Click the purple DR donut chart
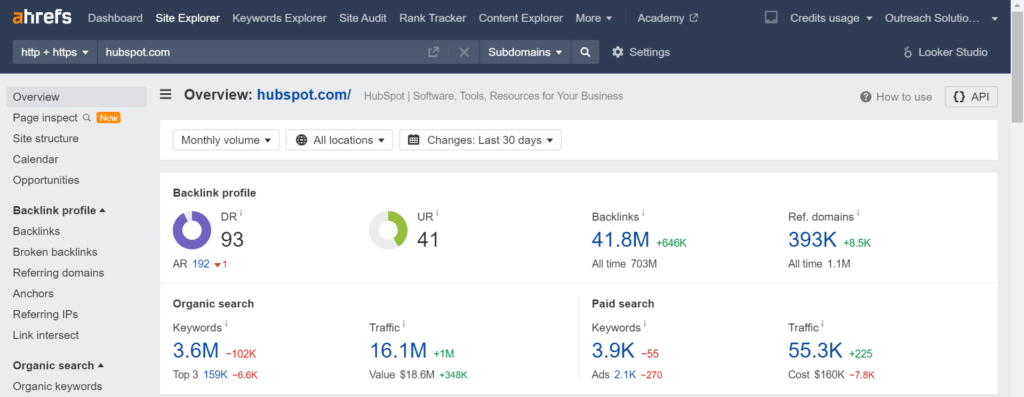Image resolution: width=1024 pixels, height=397 pixels. click(x=192, y=230)
